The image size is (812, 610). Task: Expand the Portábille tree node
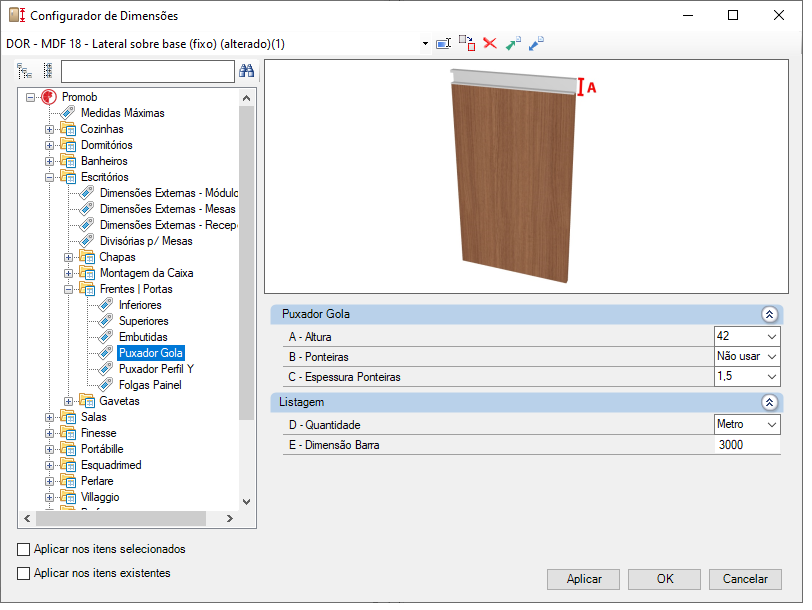pyautogui.click(x=50, y=449)
